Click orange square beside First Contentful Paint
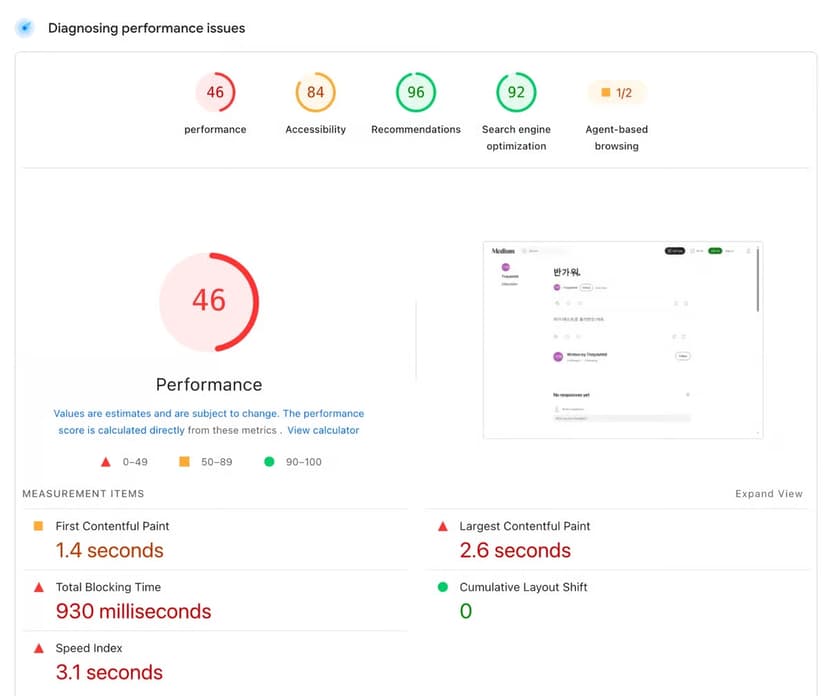Viewport: 828px width, 696px height. pyautogui.click(x=38, y=526)
